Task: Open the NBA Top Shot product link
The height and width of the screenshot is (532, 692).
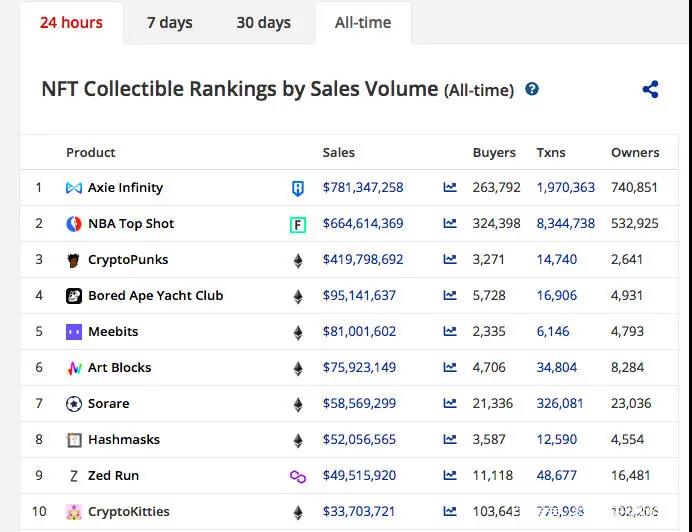Action: point(131,224)
